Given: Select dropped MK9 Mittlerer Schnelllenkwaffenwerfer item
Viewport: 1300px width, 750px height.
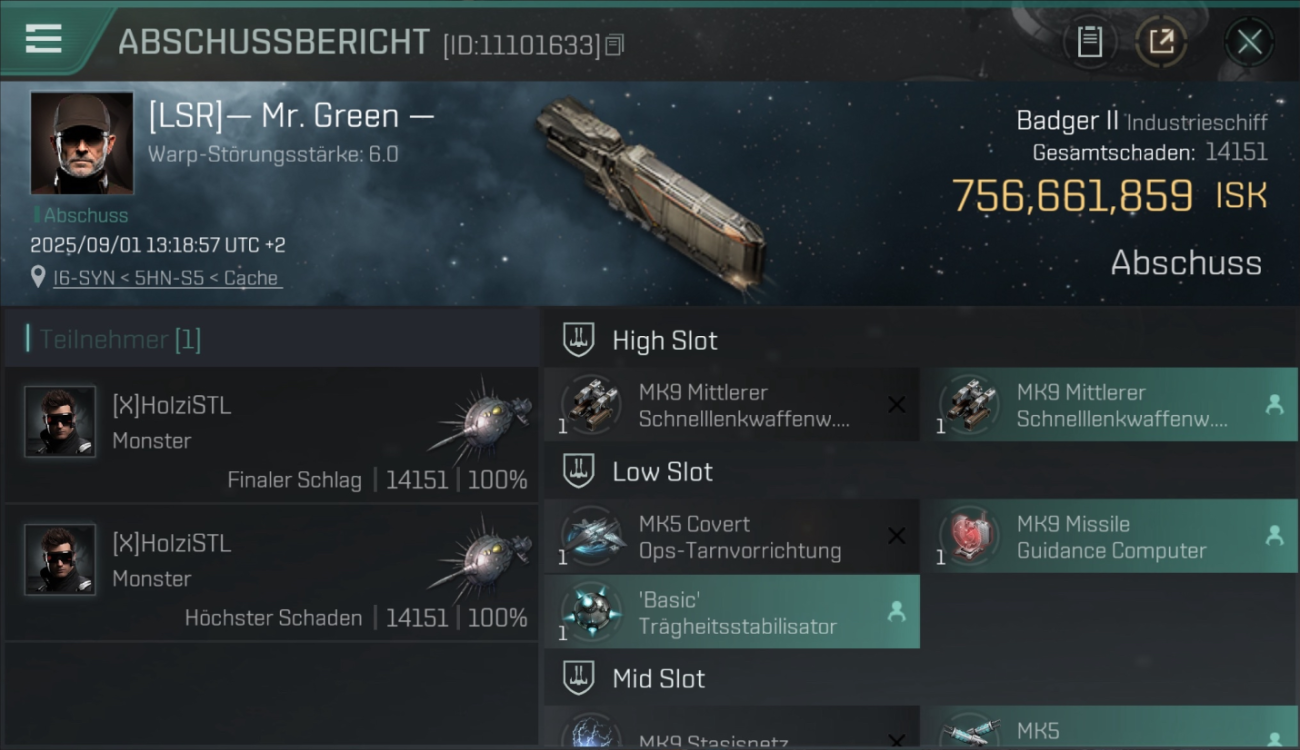Looking at the screenshot, I should point(1109,405).
